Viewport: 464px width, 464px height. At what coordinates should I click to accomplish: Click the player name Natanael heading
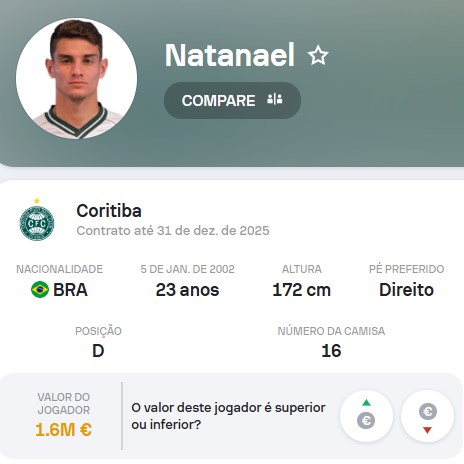click(x=230, y=55)
